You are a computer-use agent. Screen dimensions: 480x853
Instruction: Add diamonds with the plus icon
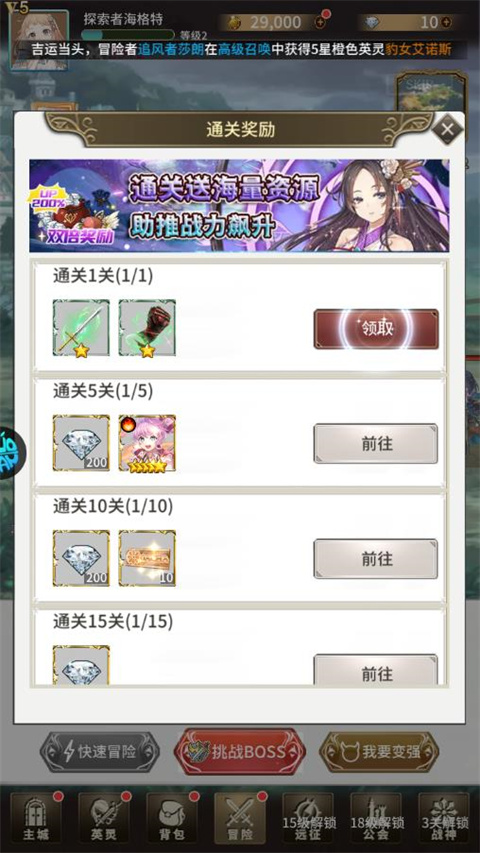pos(446,22)
